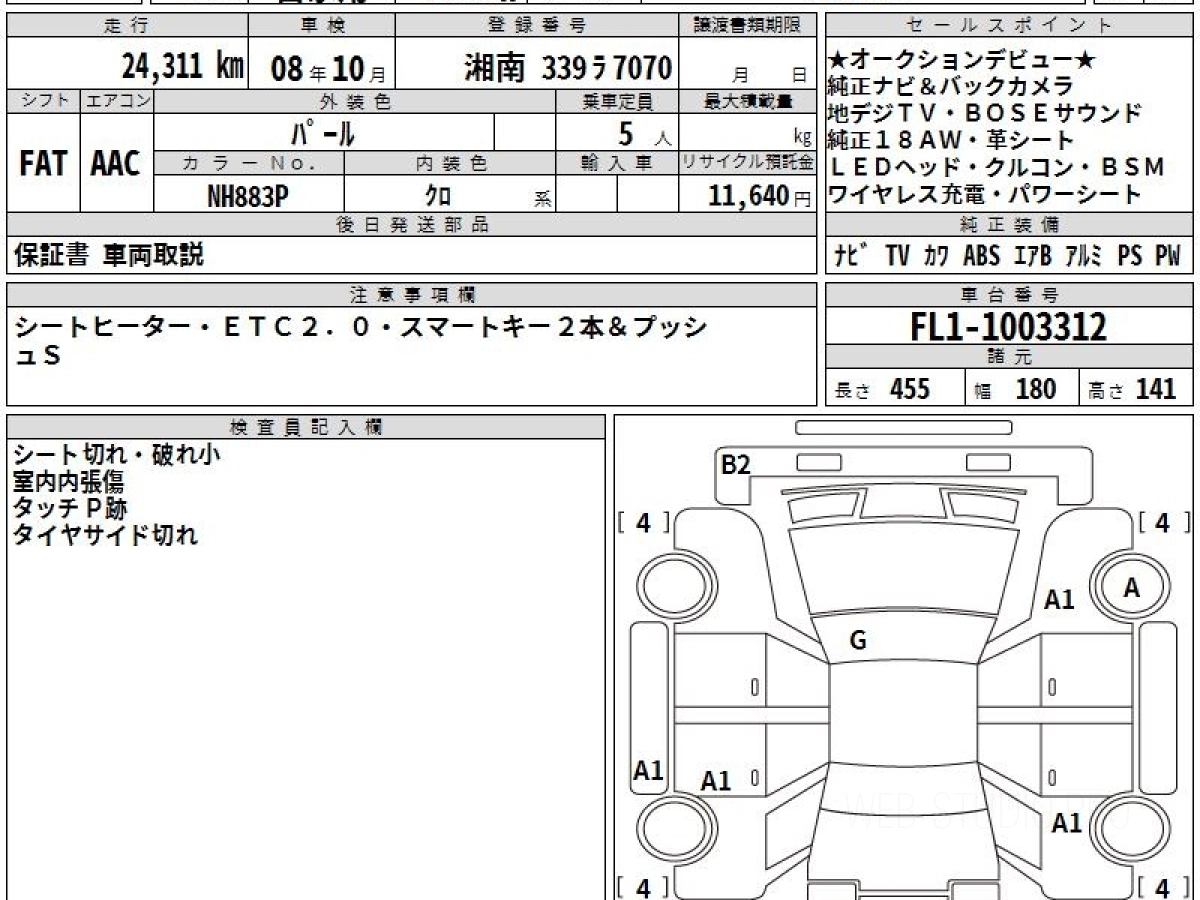Select inspector note タイヤサイド切れ
Image resolution: width=1200 pixels, height=900 pixels.
[105, 535]
